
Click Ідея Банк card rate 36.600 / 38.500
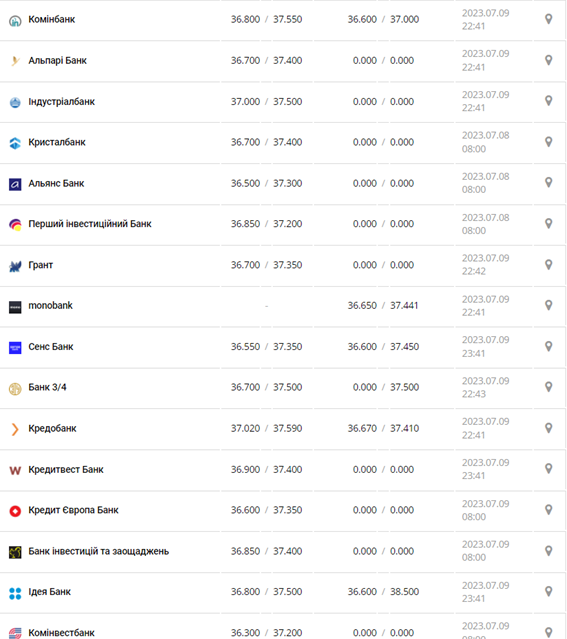383,591
